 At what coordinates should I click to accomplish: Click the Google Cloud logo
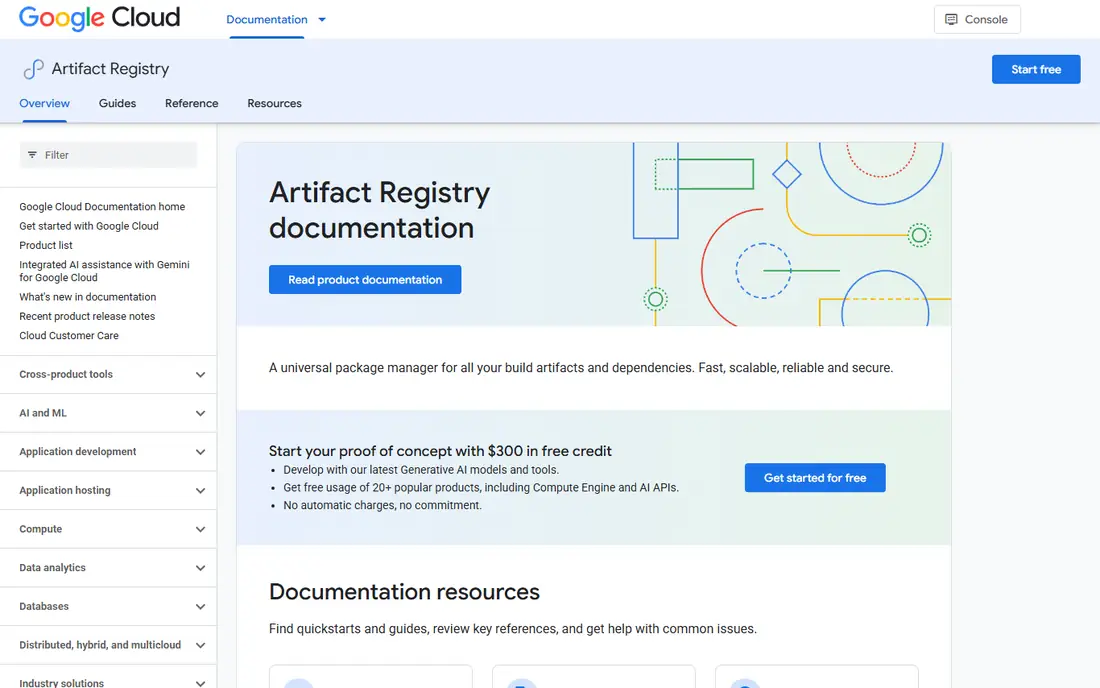click(x=99, y=18)
